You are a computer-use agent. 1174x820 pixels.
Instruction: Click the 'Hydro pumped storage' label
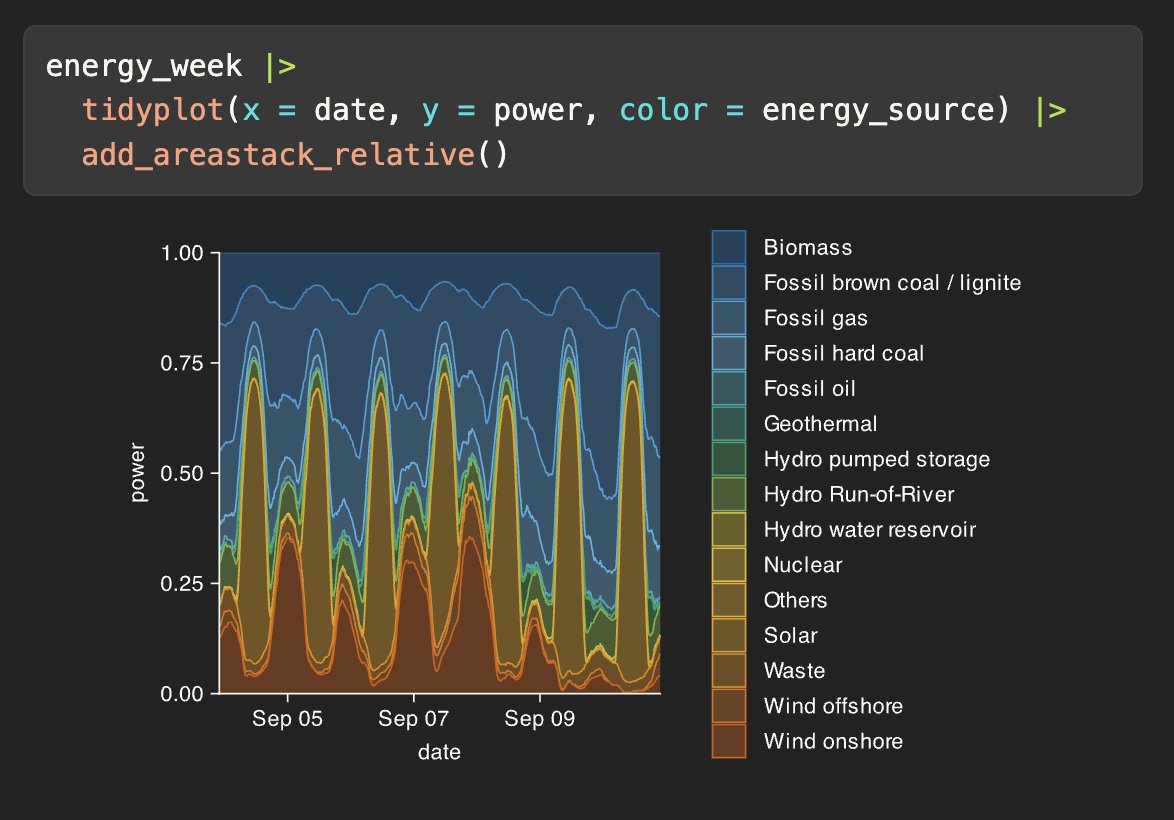pyautogui.click(x=877, y=459)
